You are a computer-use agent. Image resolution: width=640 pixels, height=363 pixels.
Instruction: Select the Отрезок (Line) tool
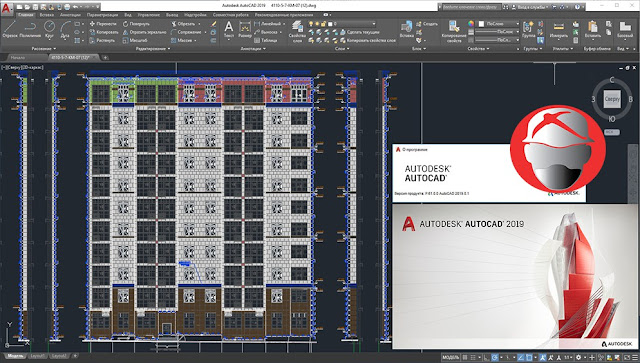click(x=10, y=29)
